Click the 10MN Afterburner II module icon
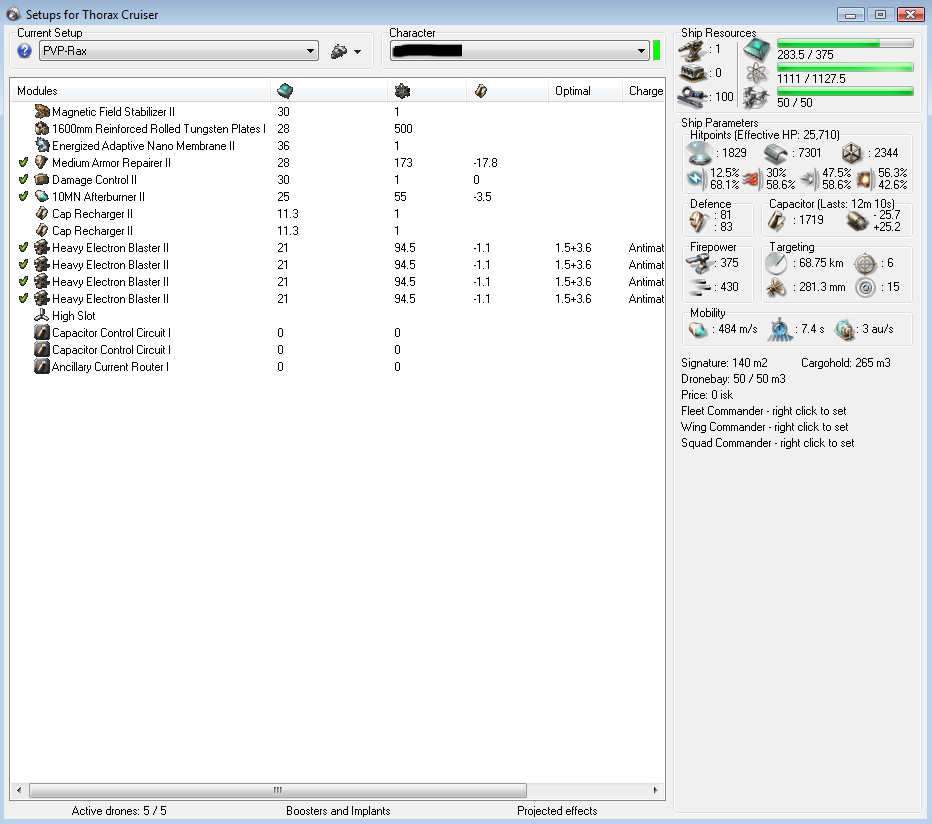 tap(42, 197)
